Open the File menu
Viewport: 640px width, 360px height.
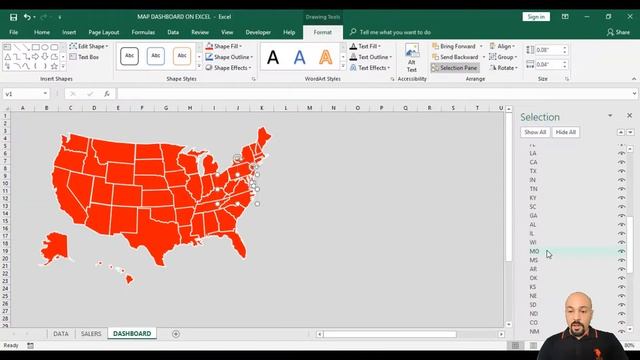click(13, 32)
